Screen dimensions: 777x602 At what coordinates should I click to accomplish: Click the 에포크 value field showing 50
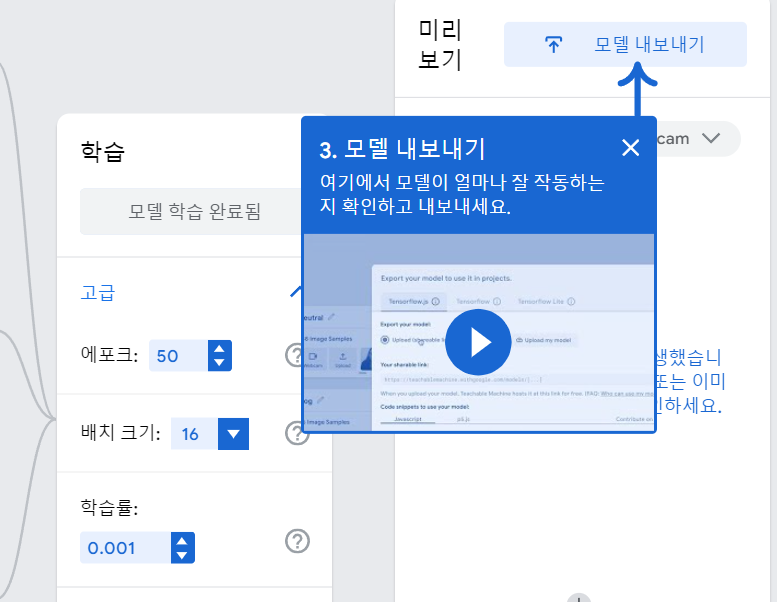tap(178, 356)
